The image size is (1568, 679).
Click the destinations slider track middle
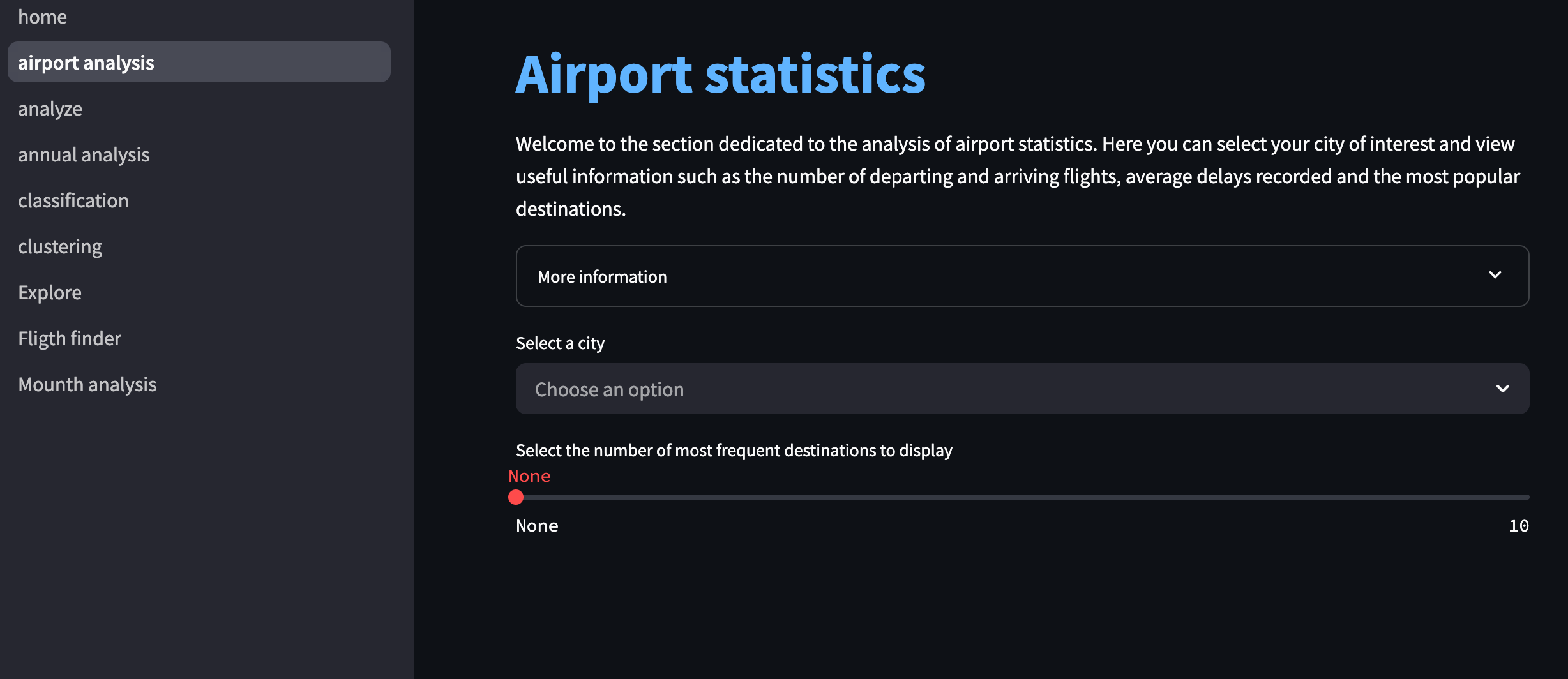pyautogui.click(x=1022, y=497)
